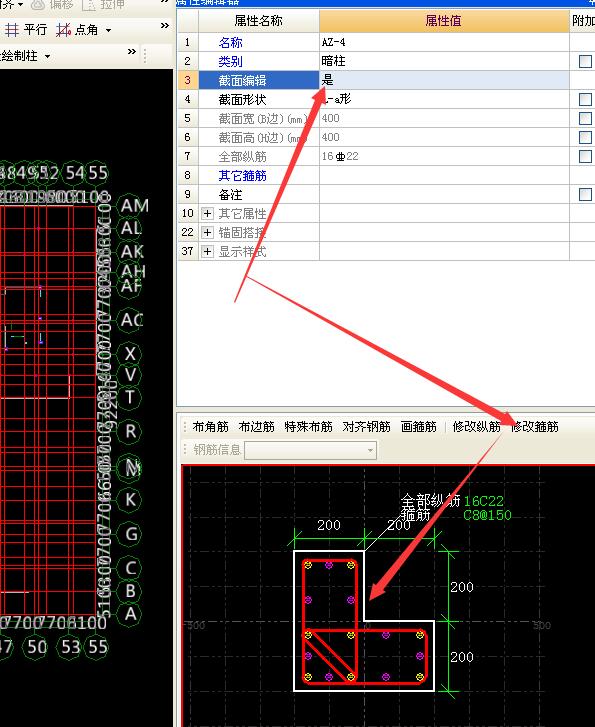Click axis label X in drawing

click(x=130, y=354)
